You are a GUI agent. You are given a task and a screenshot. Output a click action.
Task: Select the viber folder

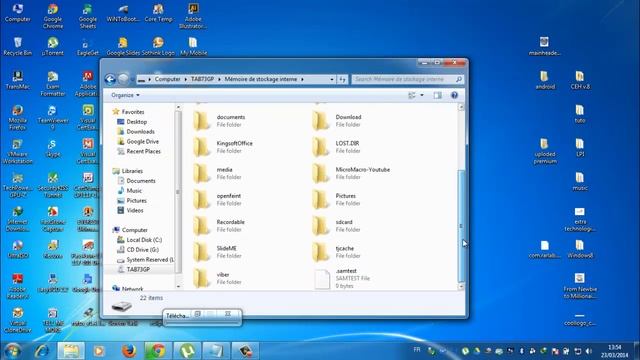tap(218, 278)
